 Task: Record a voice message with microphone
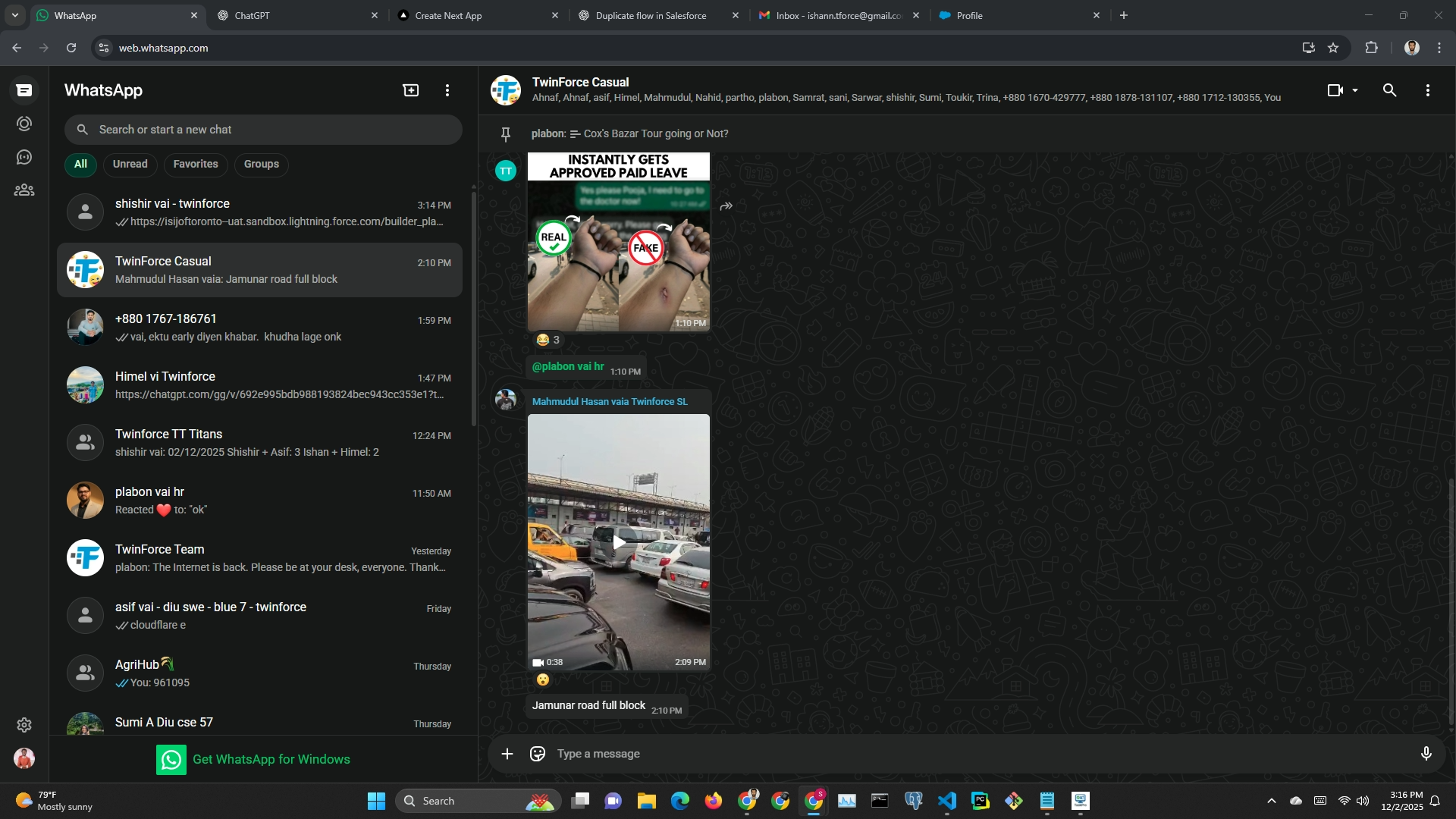1426,754
